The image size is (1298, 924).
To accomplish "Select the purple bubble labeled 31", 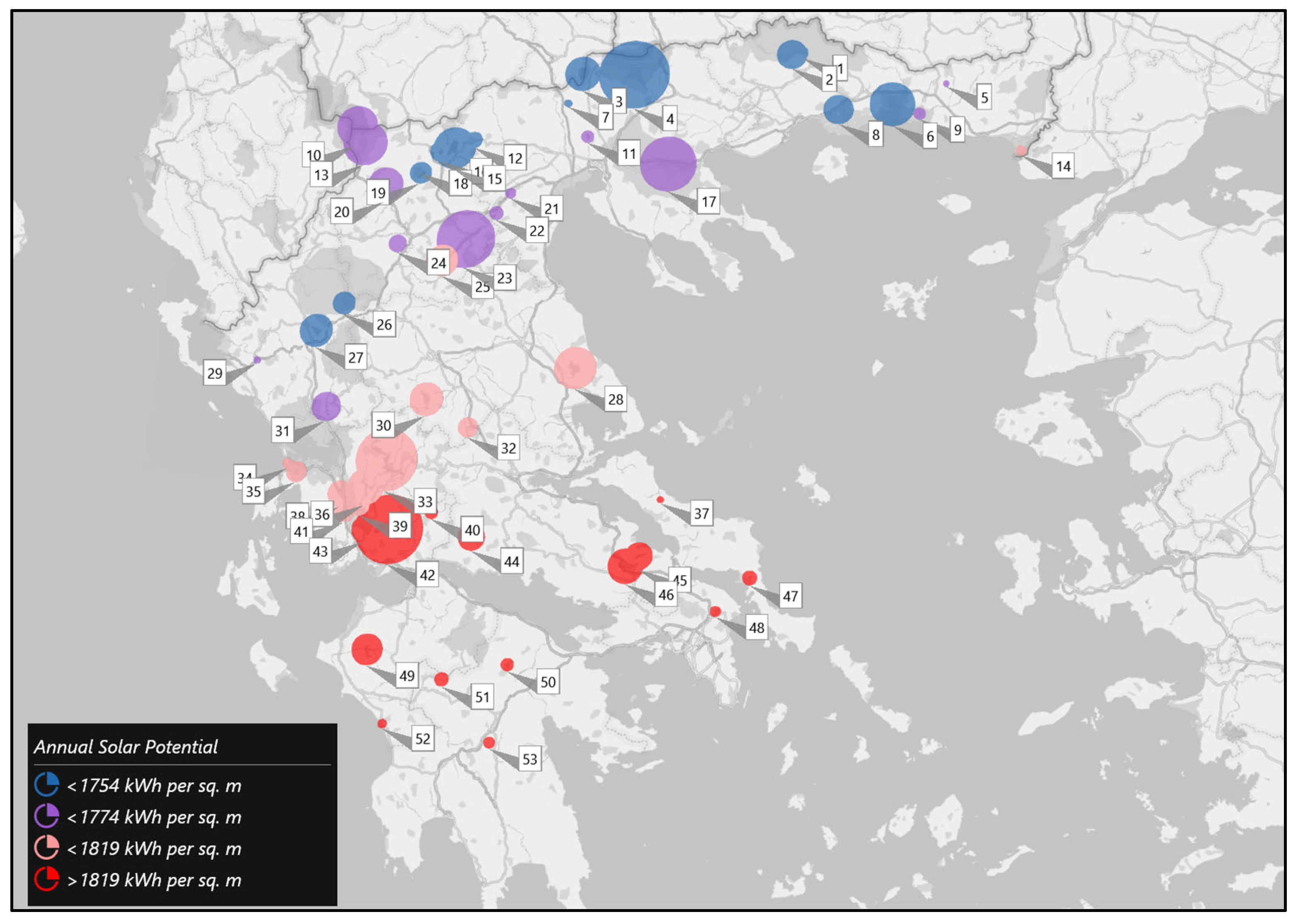I will click(326, 406).
